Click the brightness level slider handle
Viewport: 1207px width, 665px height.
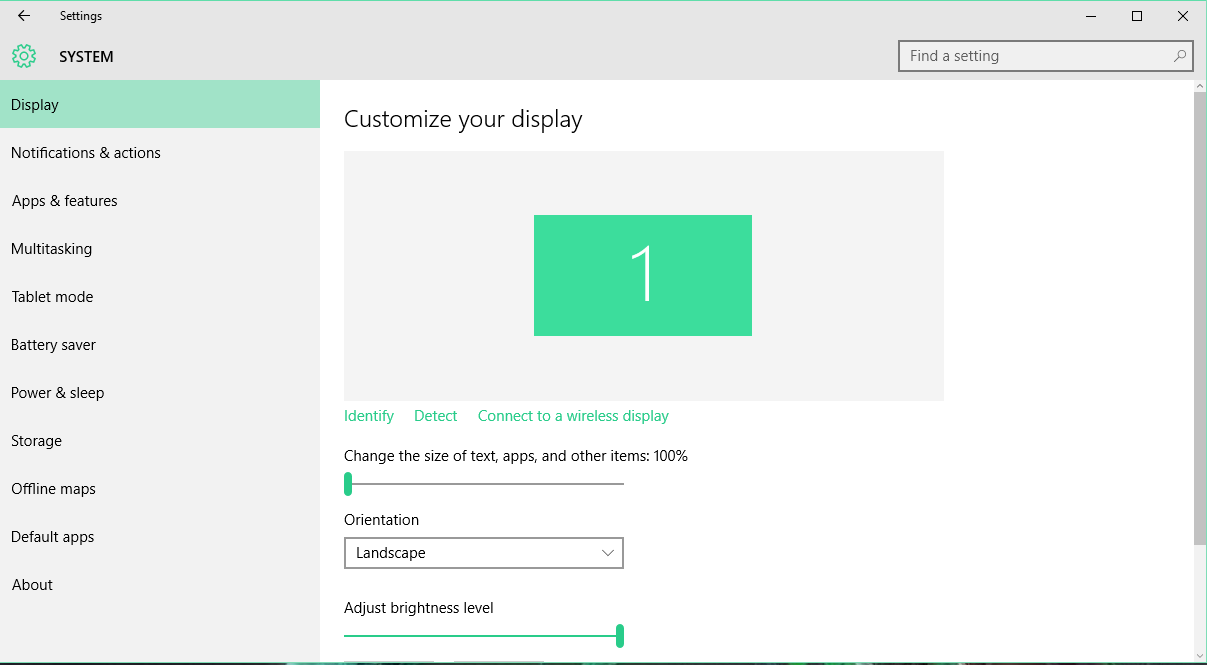pyautogui.click(x=620, y=635)
